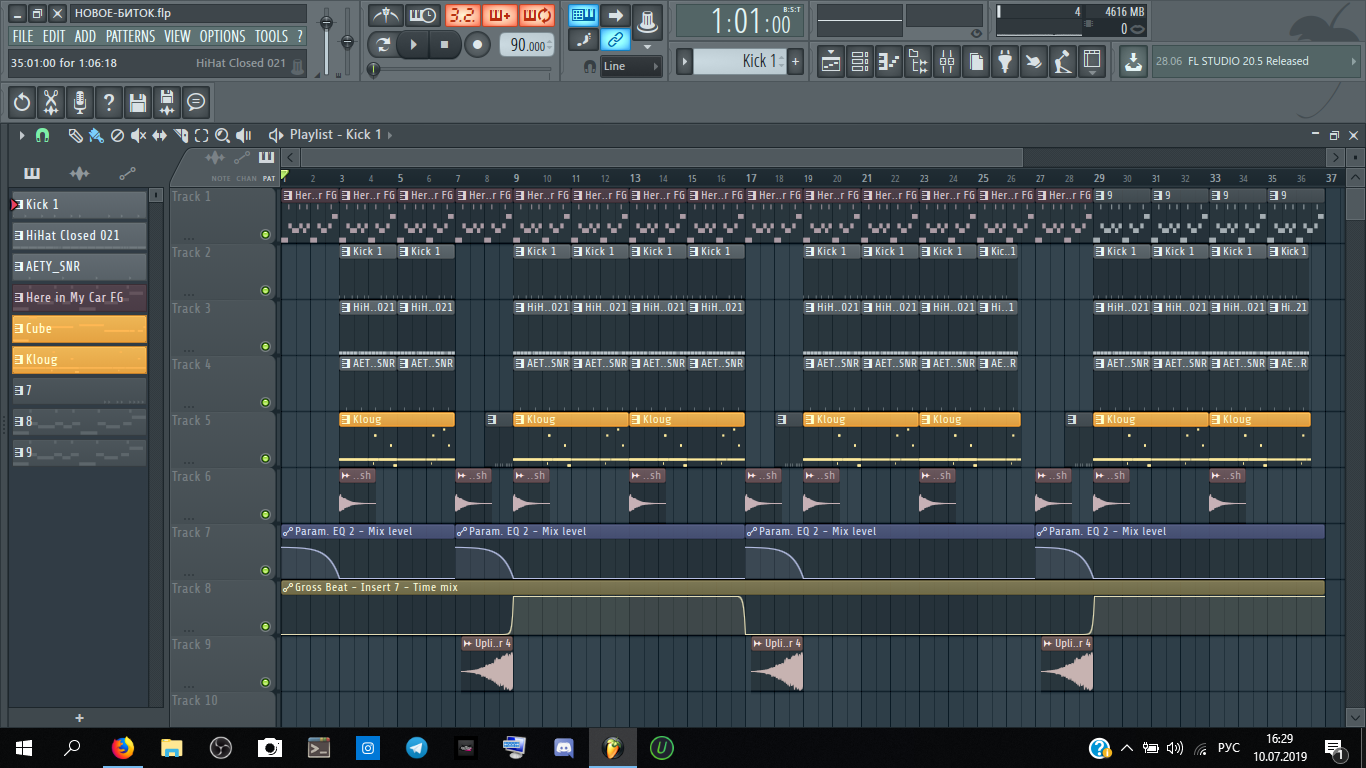Click the plugin picker plug icon

1005,61
